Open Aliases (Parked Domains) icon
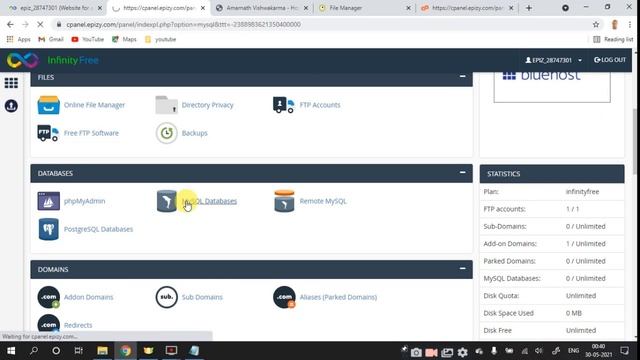Image resolution: width=640 pixels, height=360 pixels. coord(284,297)
